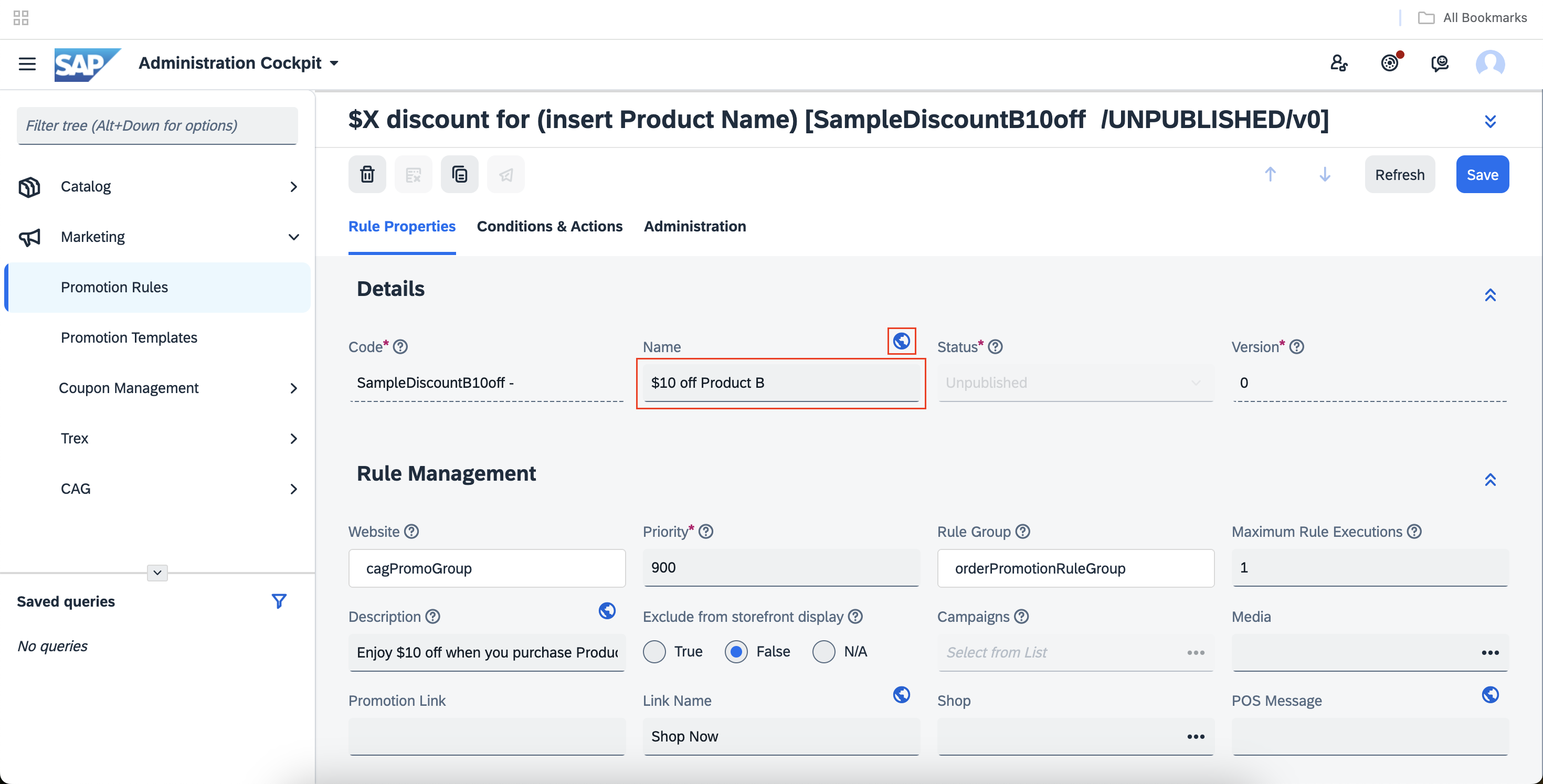Viewport: 1543px width, 784px height.
Task: Expand the CAG tree node
Action: point(293,489)
